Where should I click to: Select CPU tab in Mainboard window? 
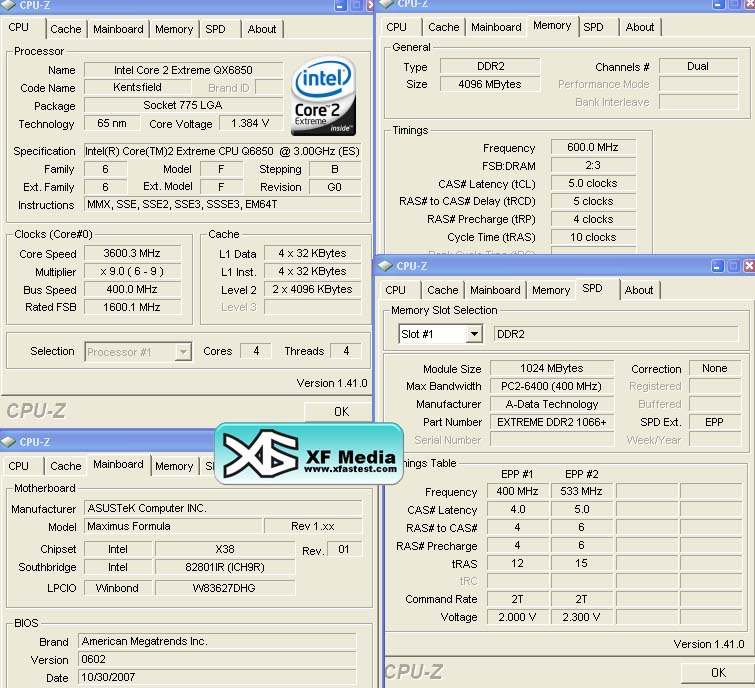[x=19, y=466]
